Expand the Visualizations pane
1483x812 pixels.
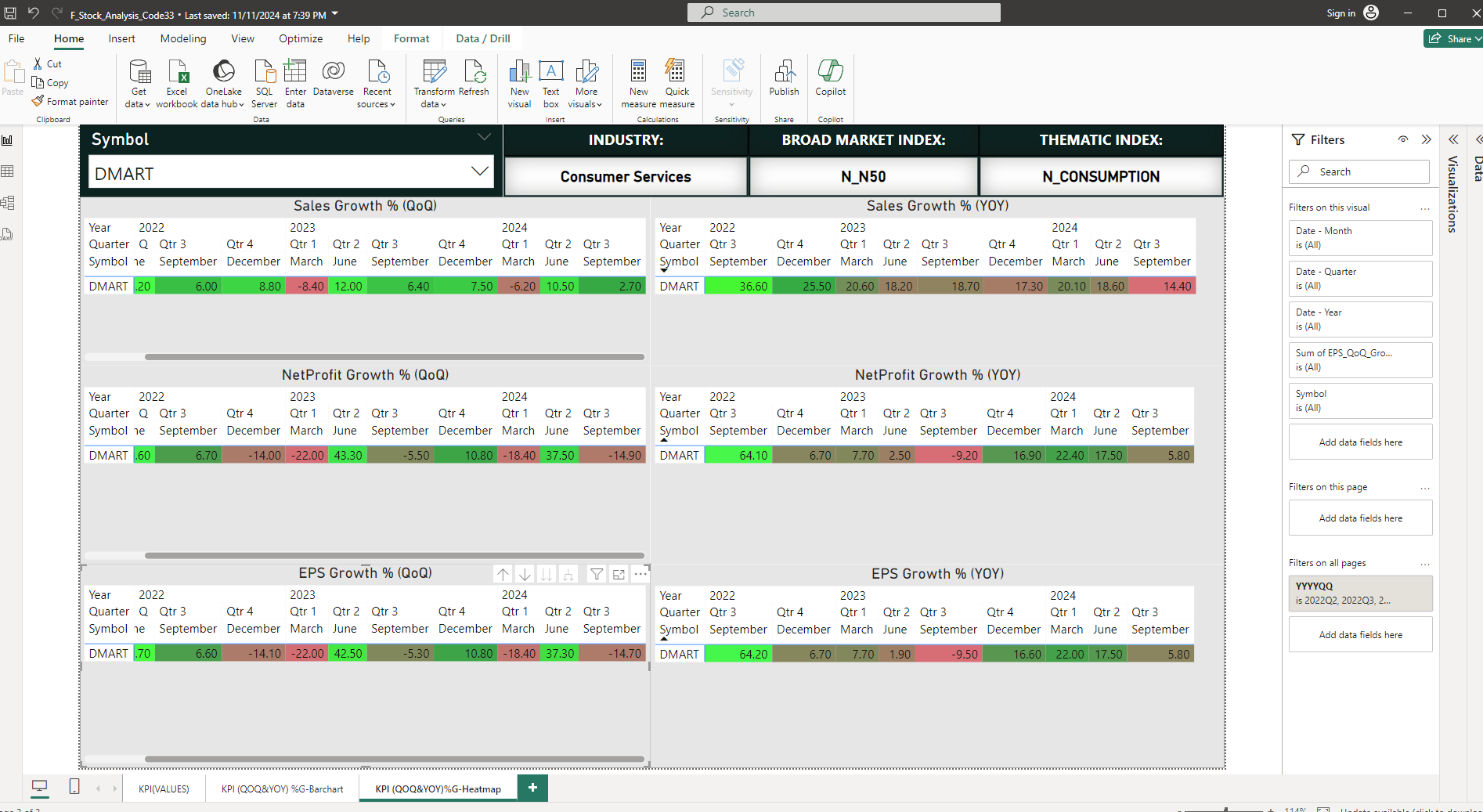(1453, 139)
